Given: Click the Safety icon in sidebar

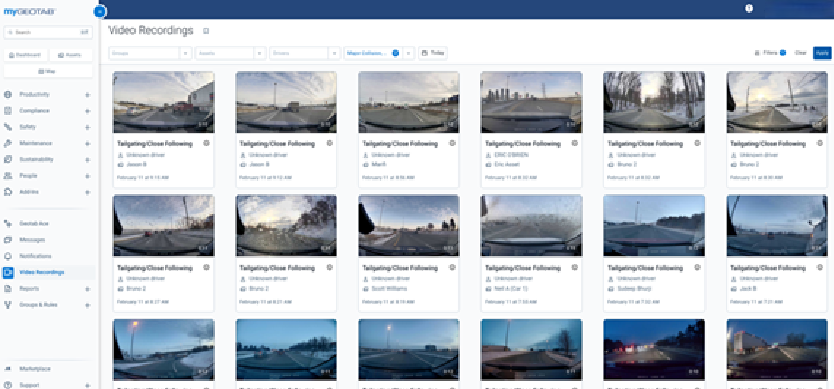Looking at the screenshot, I should point(8,127).
